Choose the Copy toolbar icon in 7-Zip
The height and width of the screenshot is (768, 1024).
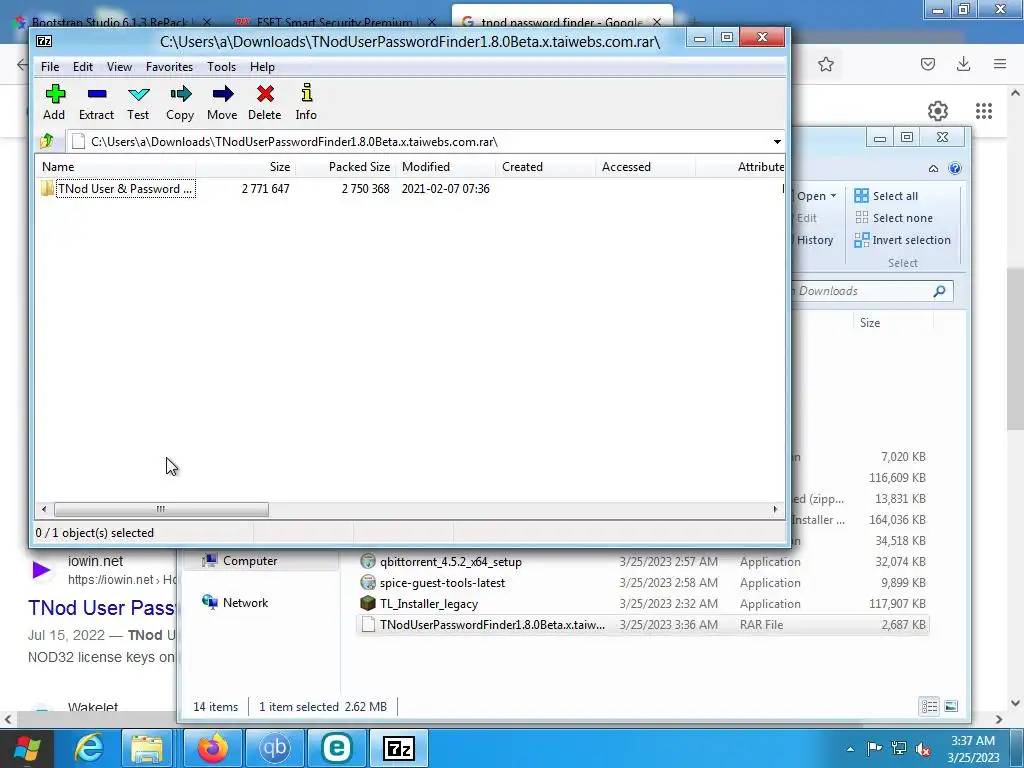tap(180, 103)
